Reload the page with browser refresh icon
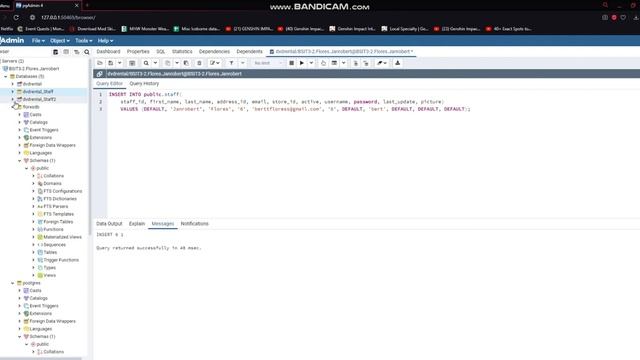This screenshot has width=640, height=360. point(16,18)
